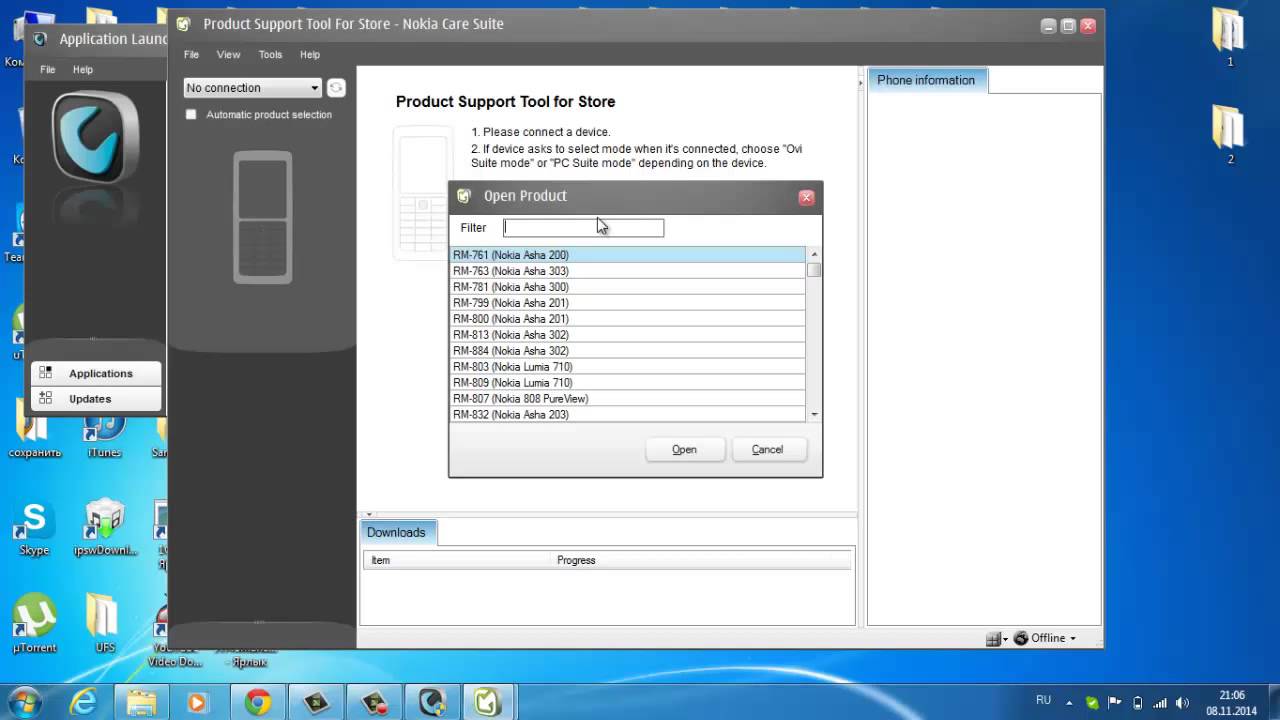Select the Phone information tab
Viewport: 1280px width, 720px height.
[x=927, y=80]
